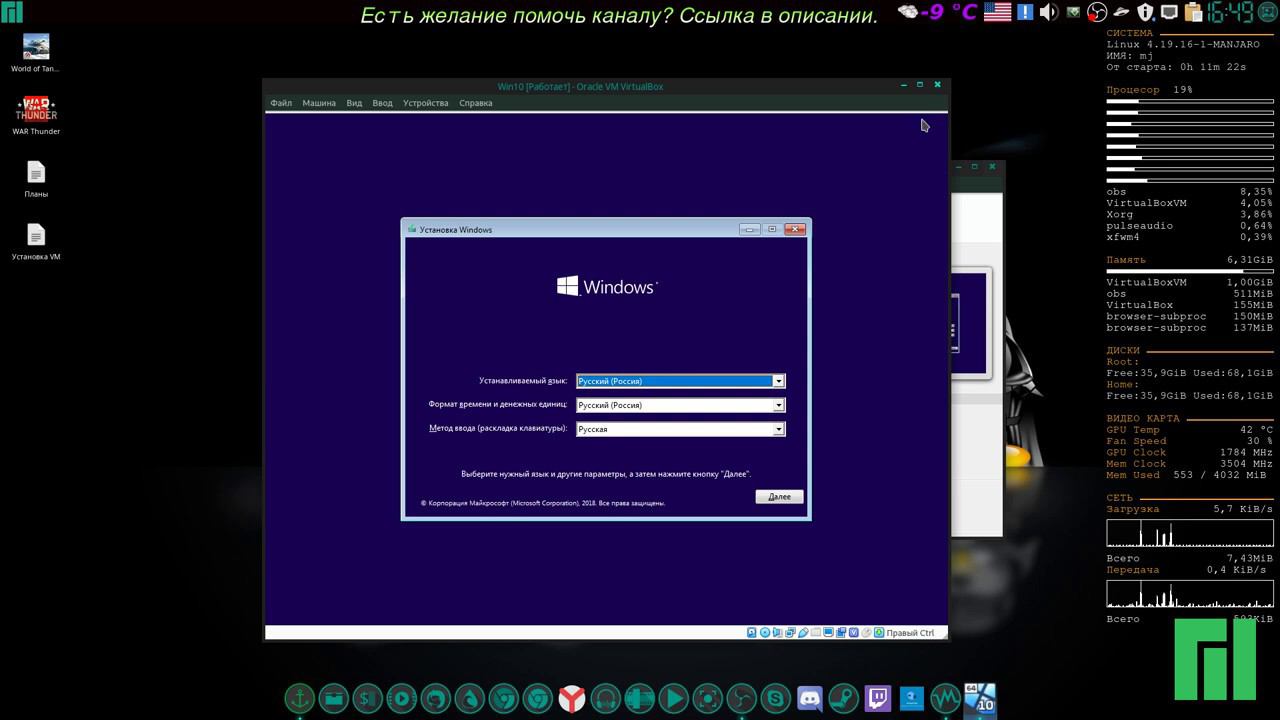The image size is (1280, 720).
Task: Click the optical disk icon in VirtualBox status bar
Action: point(765,632)
